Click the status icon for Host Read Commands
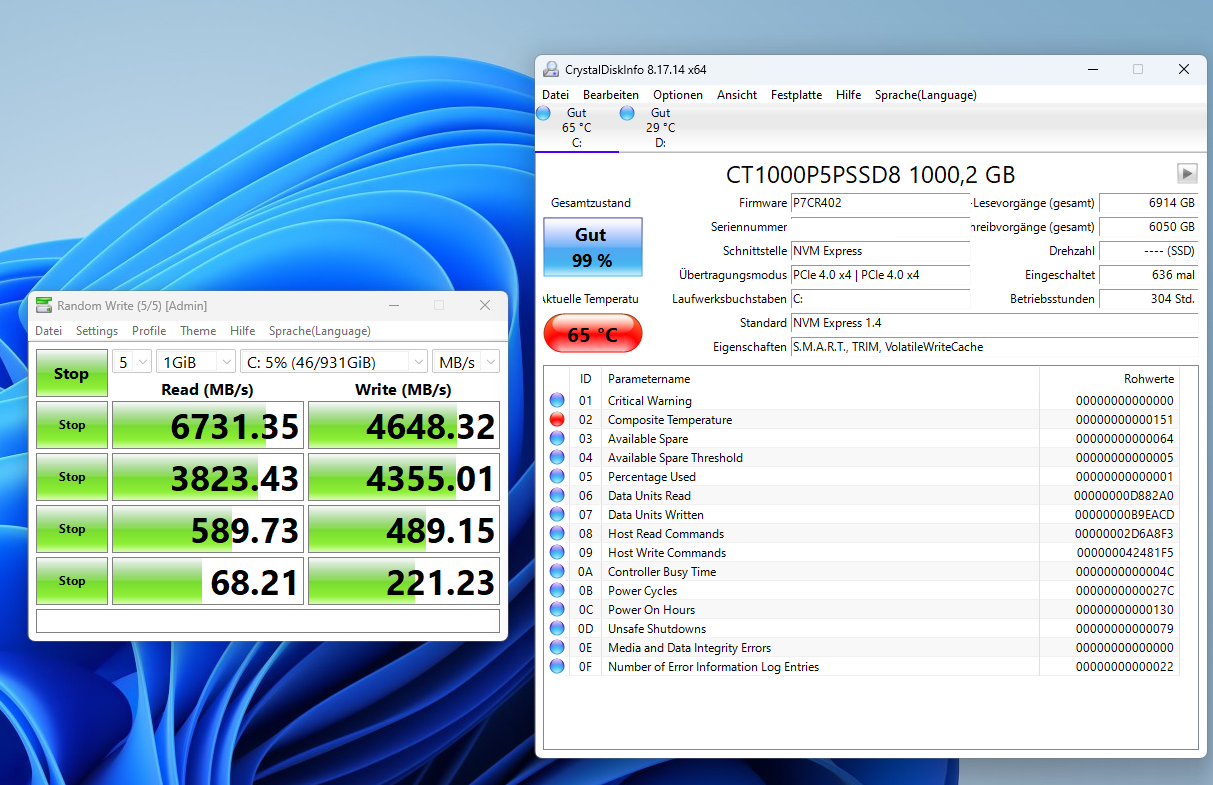Screen dimensions: 1213x785 [x=557, y=534]
